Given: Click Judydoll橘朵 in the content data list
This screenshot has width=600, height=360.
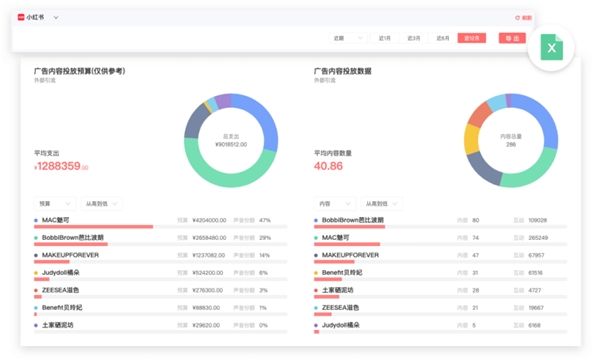Looking at the screenshot, I should [341, 325].
